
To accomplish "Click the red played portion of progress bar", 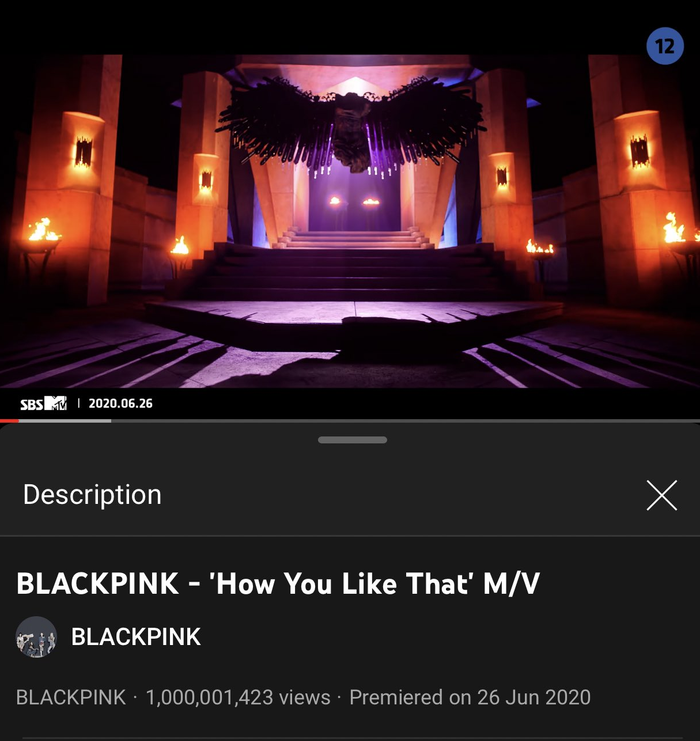I will click(9, 421).
